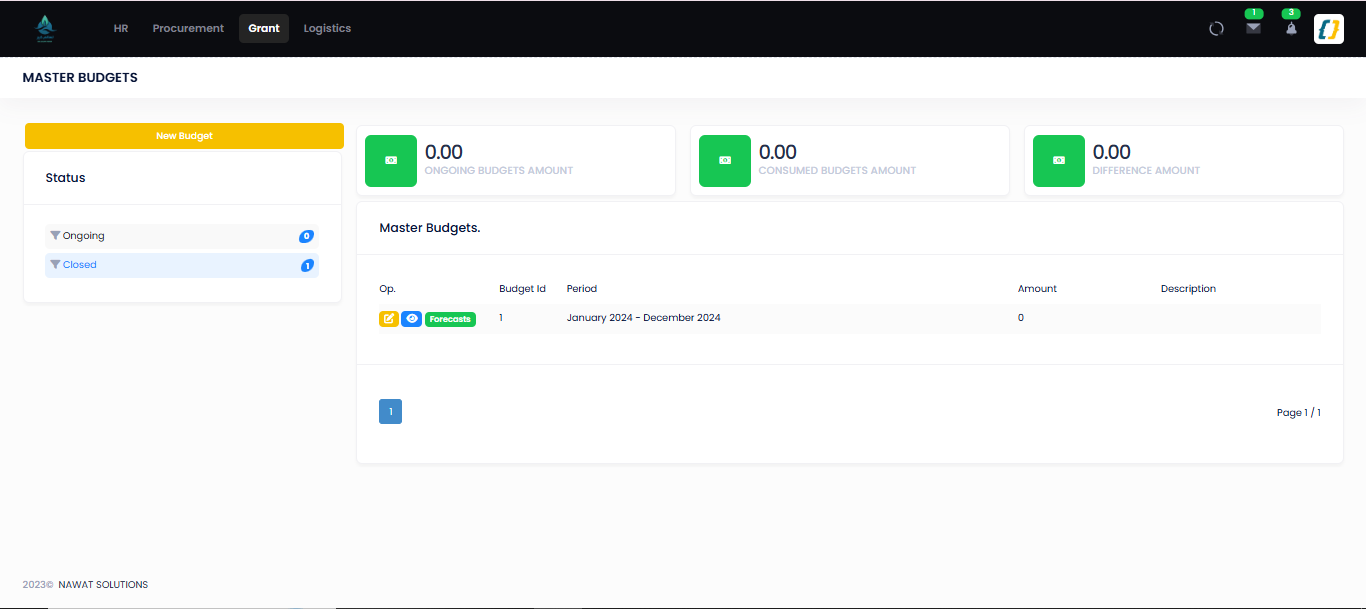Go to pagination page 1
1366x609 pixels.
(x=390, y=411)
